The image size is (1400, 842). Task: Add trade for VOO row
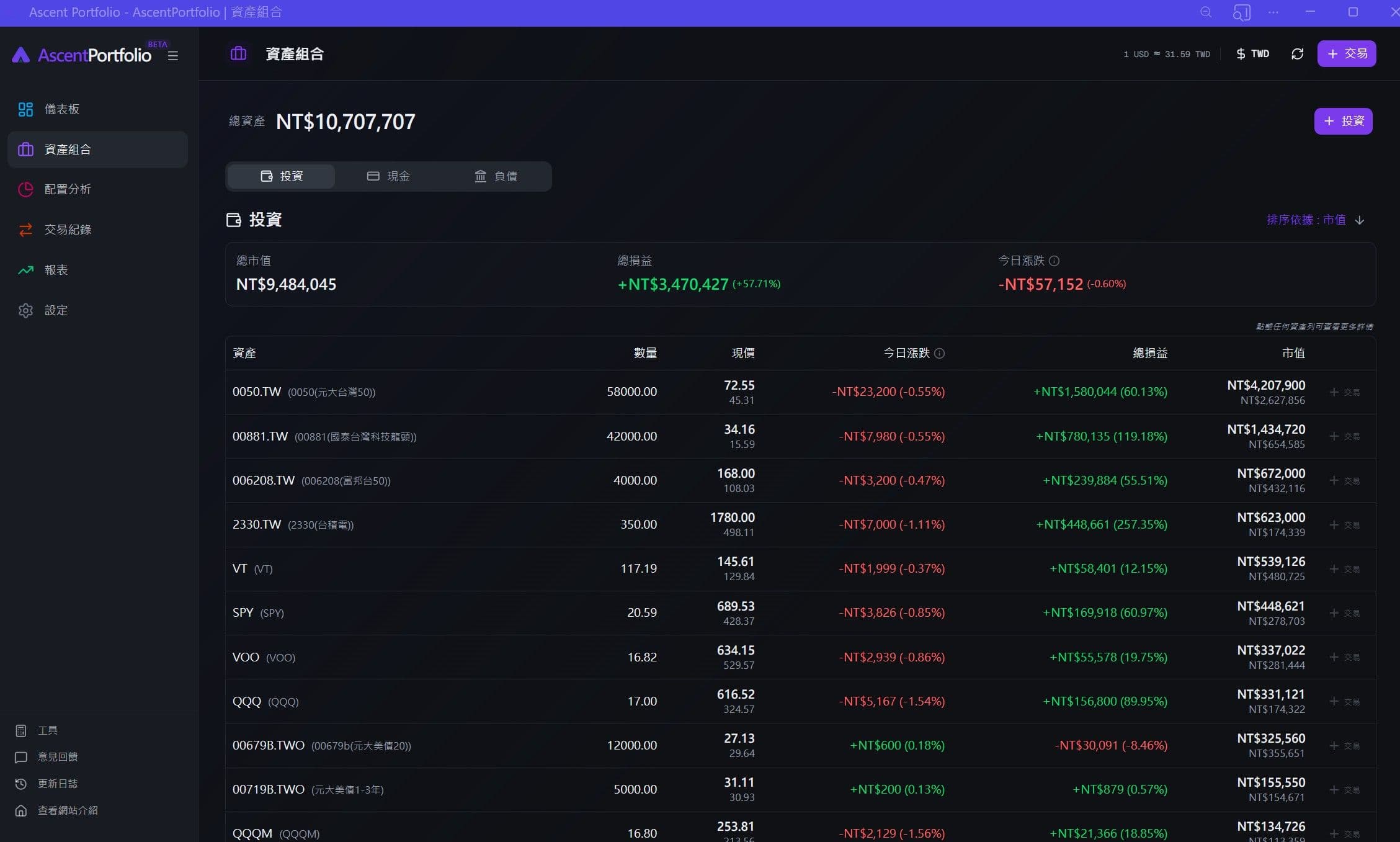click(1344, 657)
